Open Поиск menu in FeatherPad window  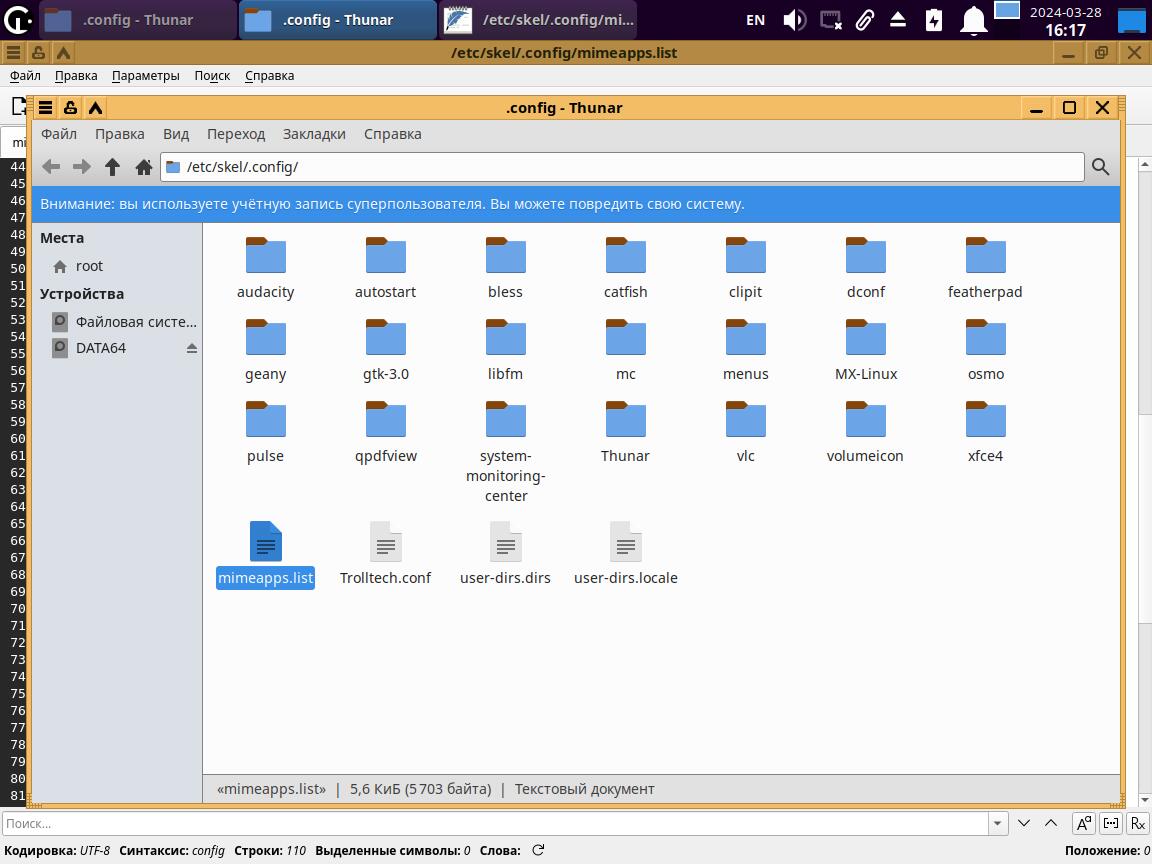pyautogui.click(x=212, y=76)
